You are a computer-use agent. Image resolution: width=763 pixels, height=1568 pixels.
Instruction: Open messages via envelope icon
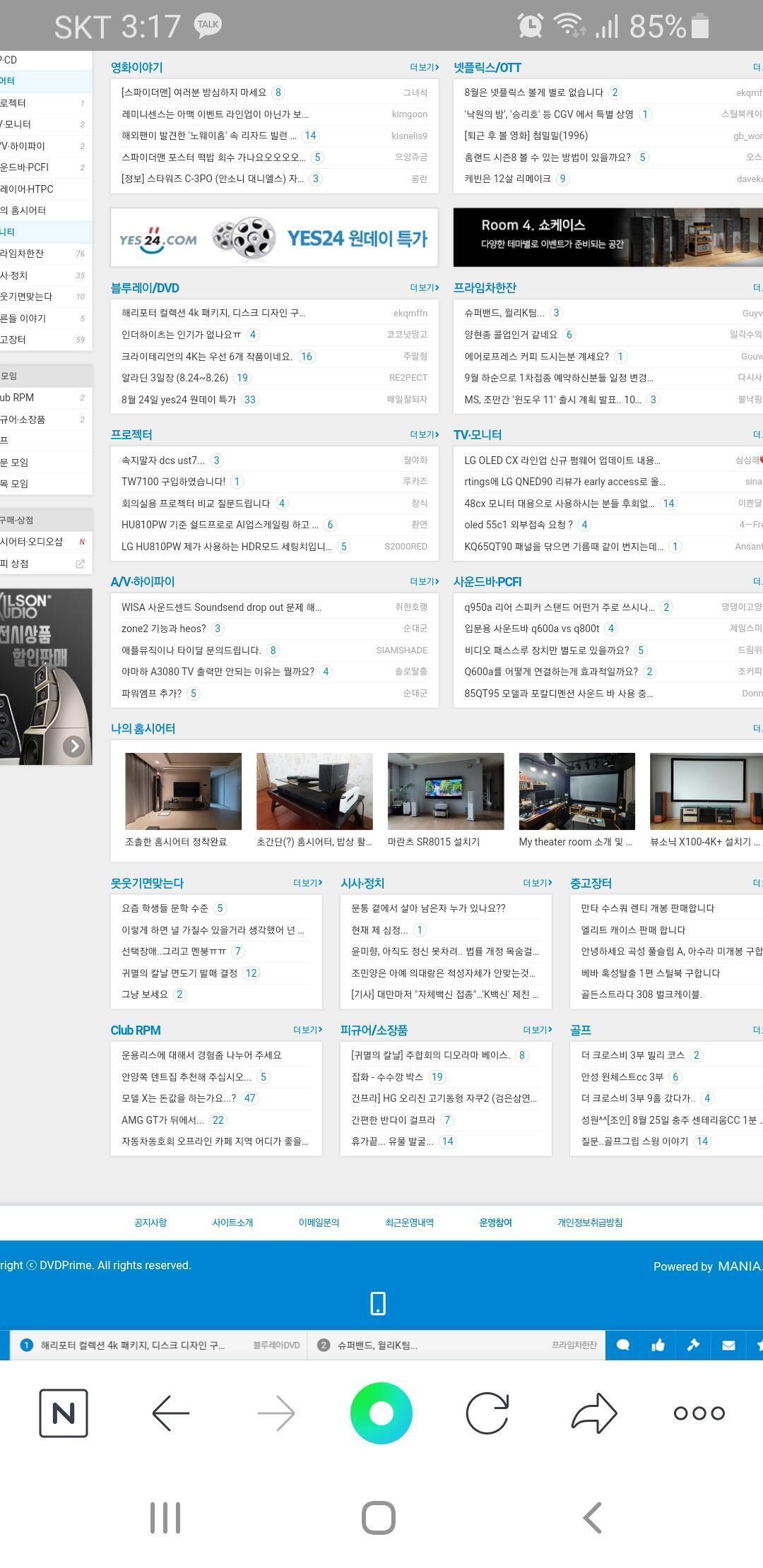[x=728, y=1346]
